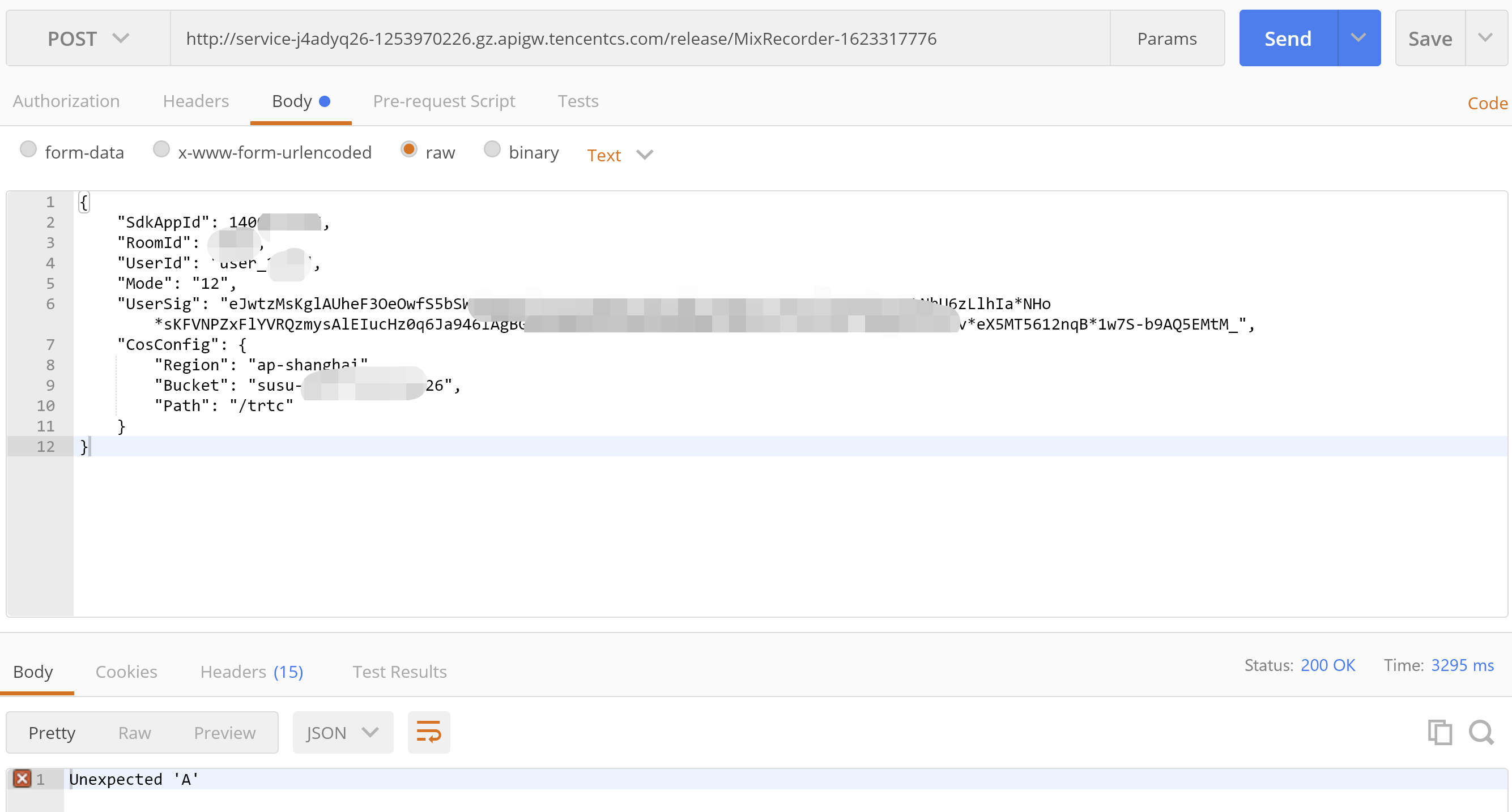Open the response Headers (15) tab
The height and width of the screenshot is (812, 1512).
[251, 671]
